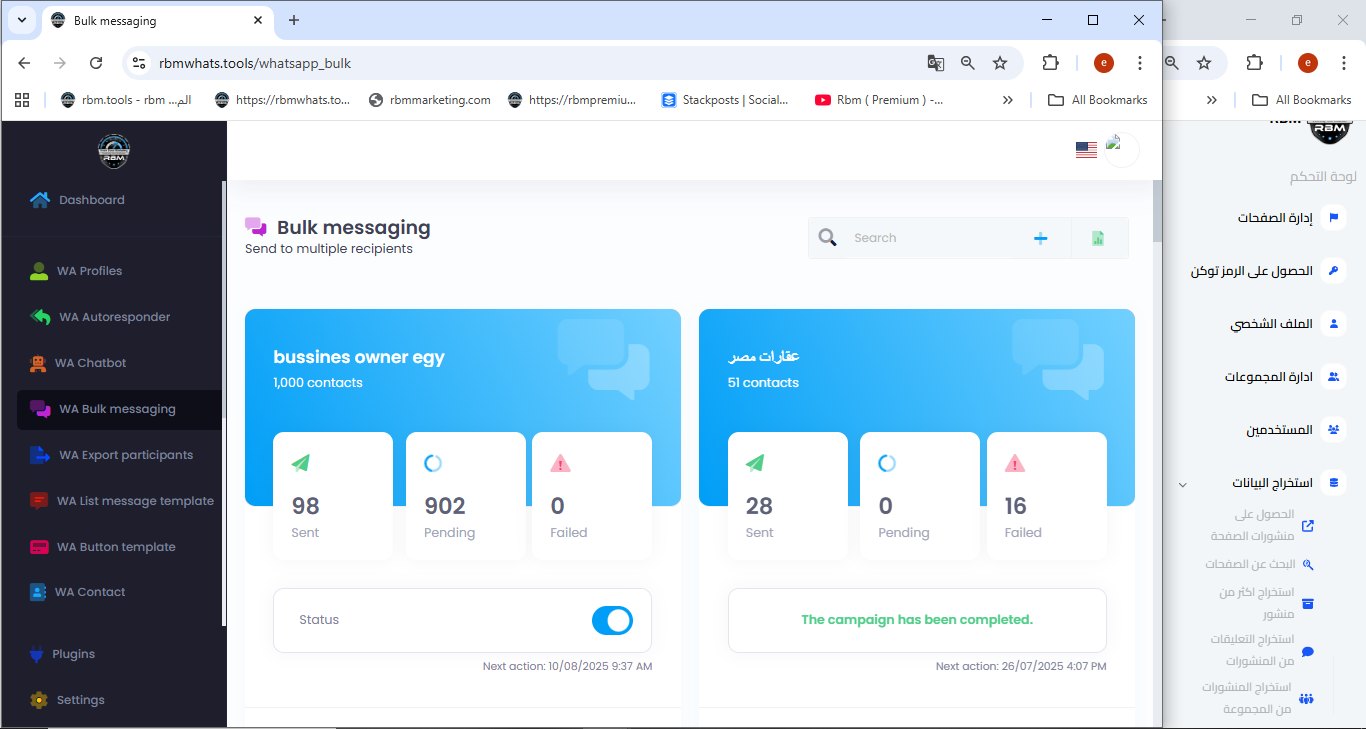Open rbmmarketing.com bookmark
Screen dimensions: 1366x729
(x=429, y=100)
